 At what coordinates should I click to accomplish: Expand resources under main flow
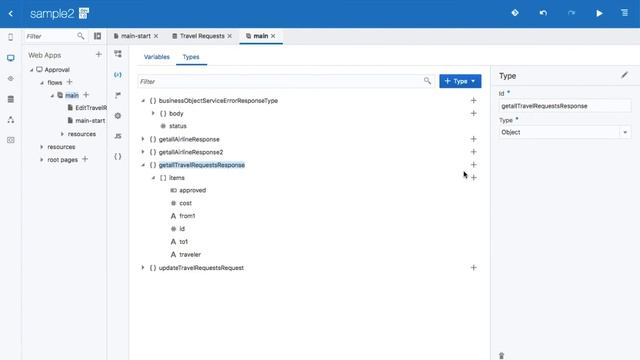point(62,134)
